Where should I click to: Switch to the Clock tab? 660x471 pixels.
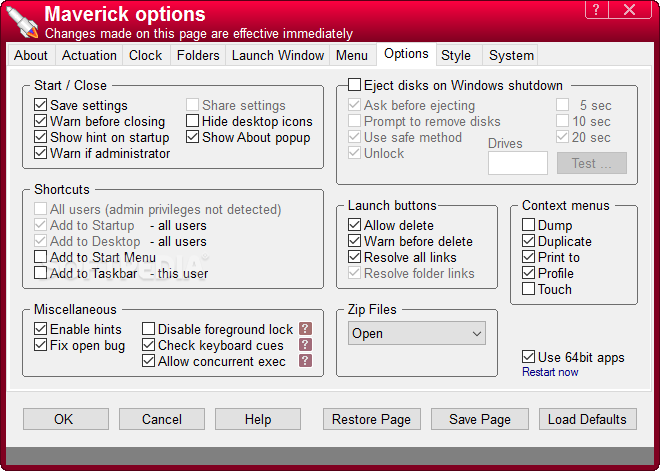click(146, 55)
